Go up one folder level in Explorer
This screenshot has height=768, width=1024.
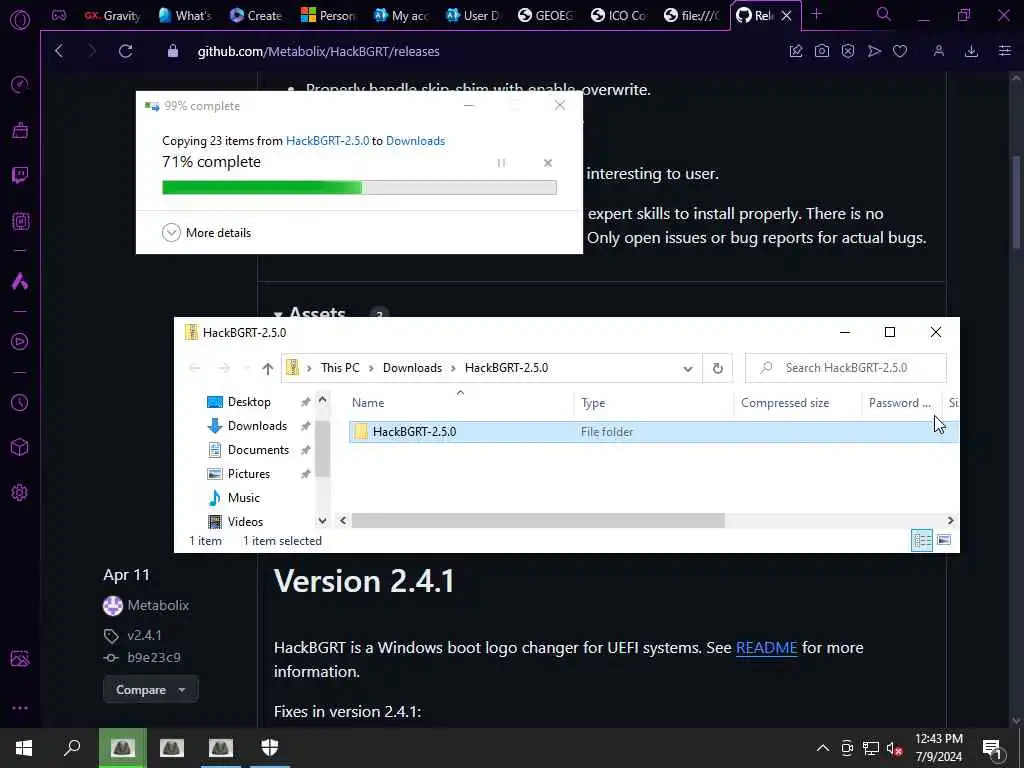[x=267, y=368]
